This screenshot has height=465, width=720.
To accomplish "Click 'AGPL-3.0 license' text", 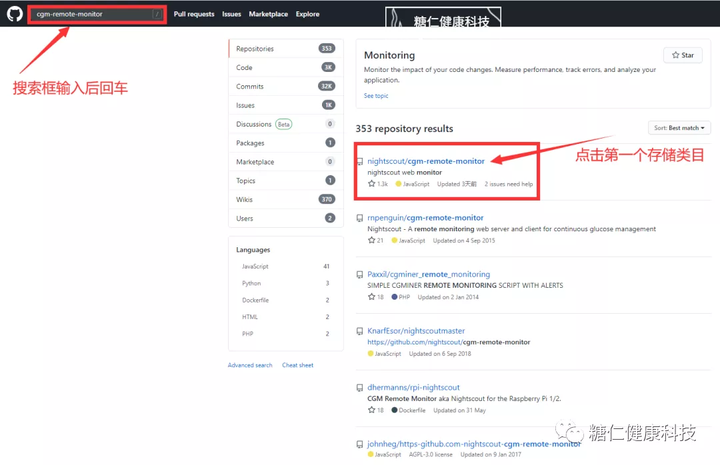I will 430,454.
